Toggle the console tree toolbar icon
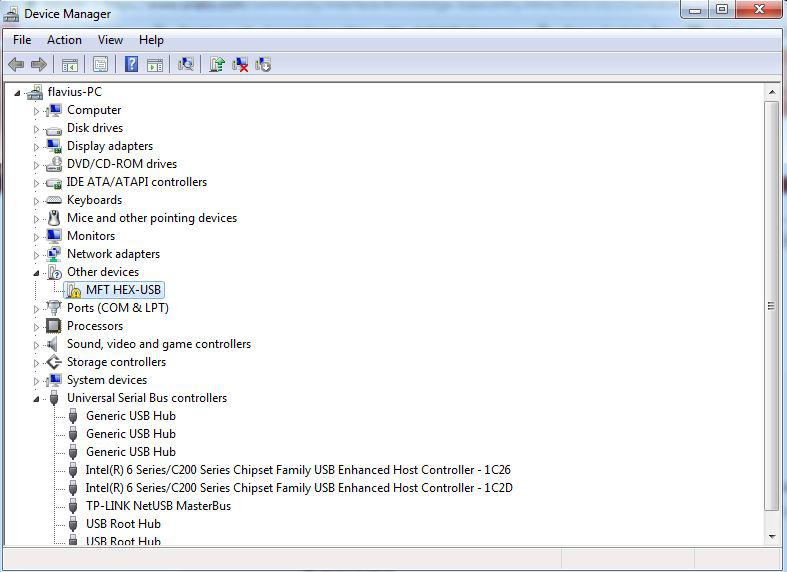Image resolution: width=787 pixels, height=572 pixels. (x=70, y=65)
